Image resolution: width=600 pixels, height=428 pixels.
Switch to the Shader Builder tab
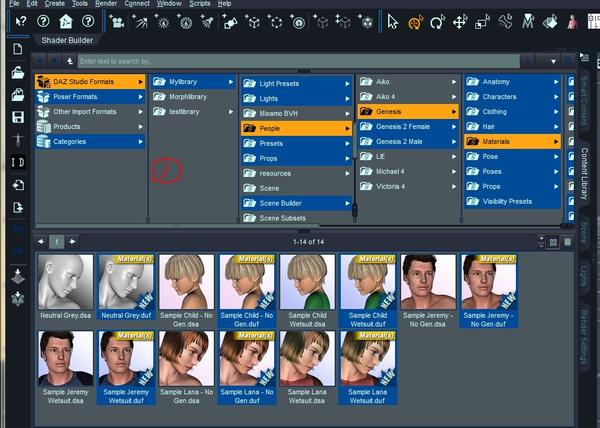pos(67,41)
